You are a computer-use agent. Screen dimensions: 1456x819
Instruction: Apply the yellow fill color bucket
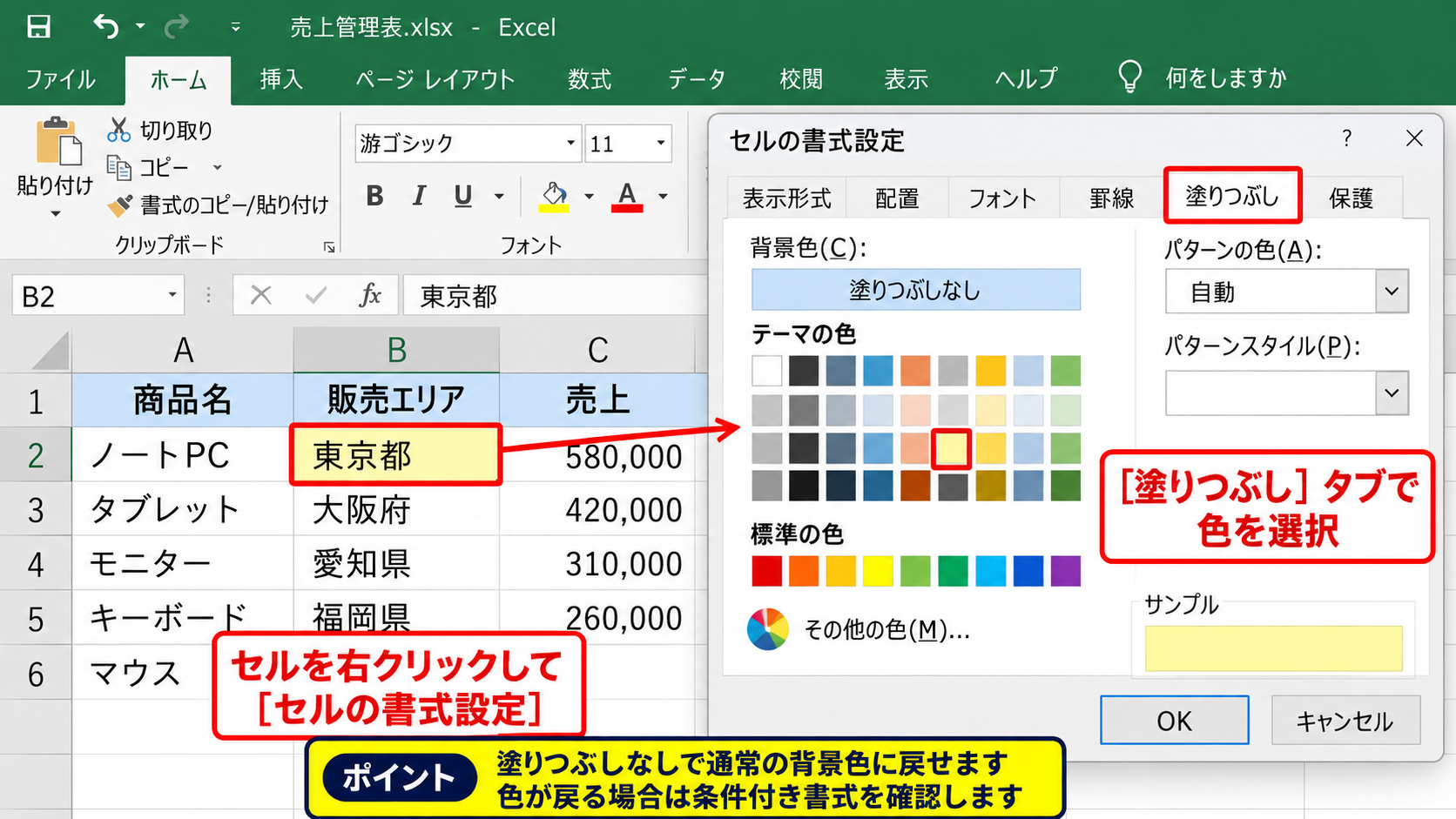(554, 197)
